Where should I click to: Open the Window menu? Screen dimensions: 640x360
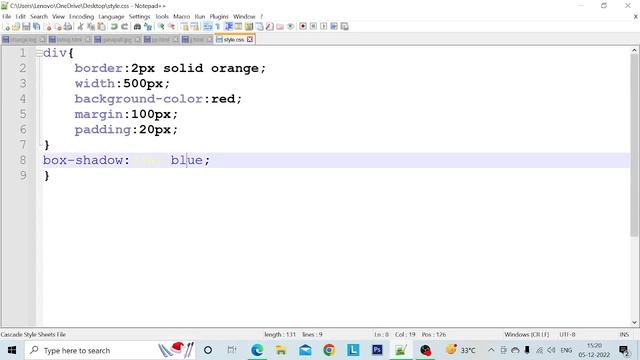(244, 17)
